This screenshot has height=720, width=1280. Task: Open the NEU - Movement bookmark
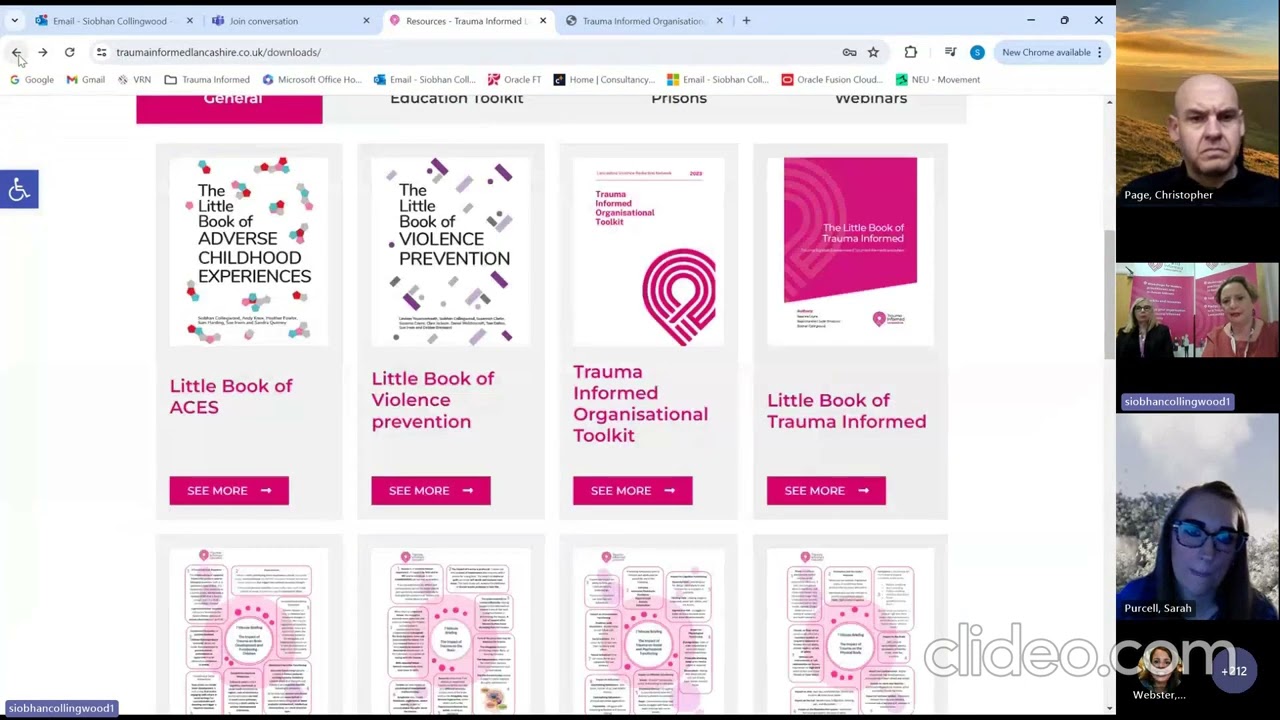tap(938, 79)
